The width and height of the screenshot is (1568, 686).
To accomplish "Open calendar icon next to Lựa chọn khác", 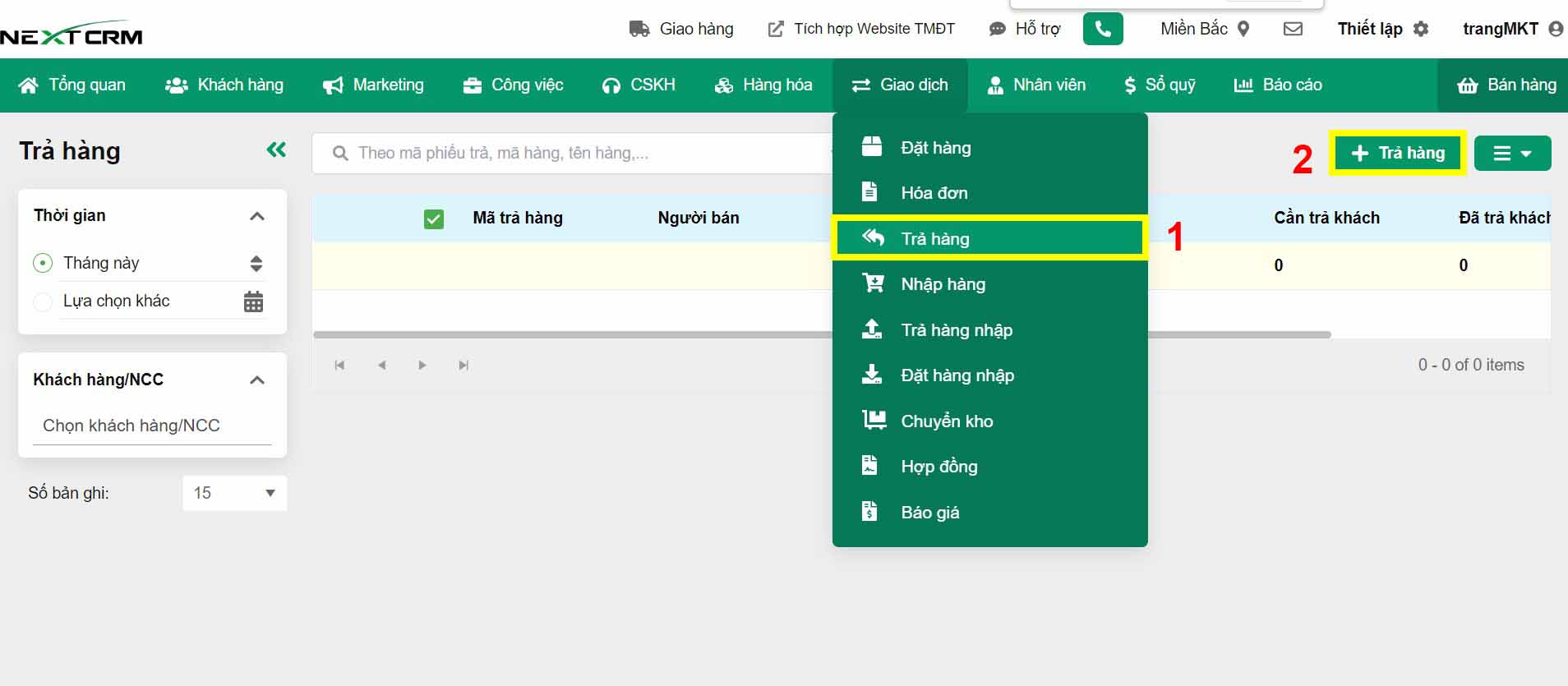I will tap(253, 302).
